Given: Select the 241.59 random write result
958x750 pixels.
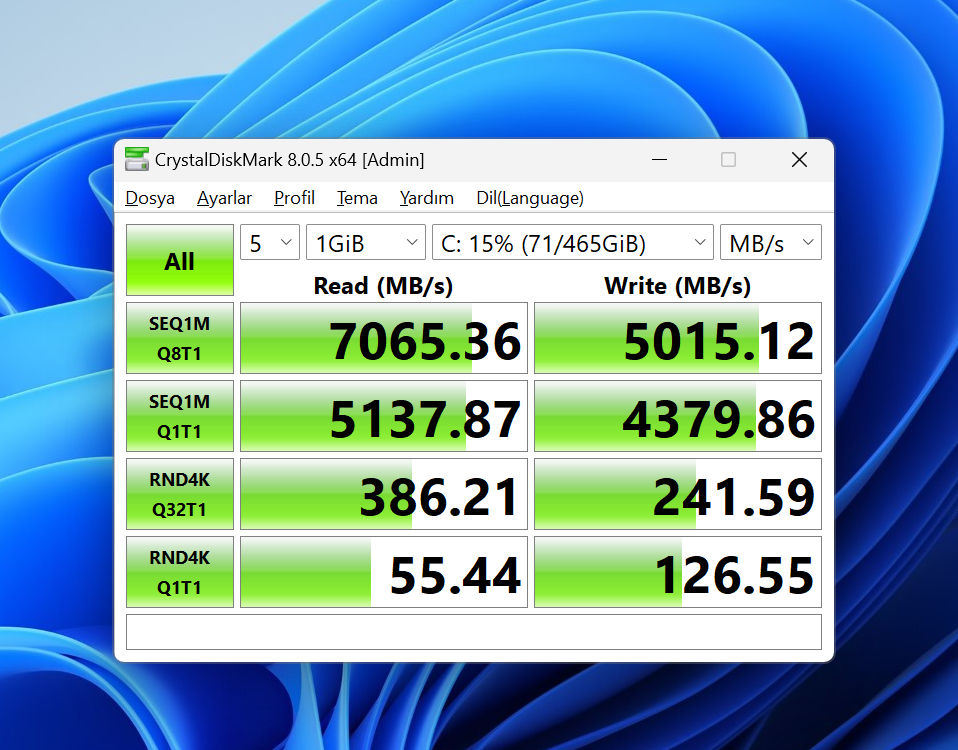Looking at the screenshot, I should 678,494.
